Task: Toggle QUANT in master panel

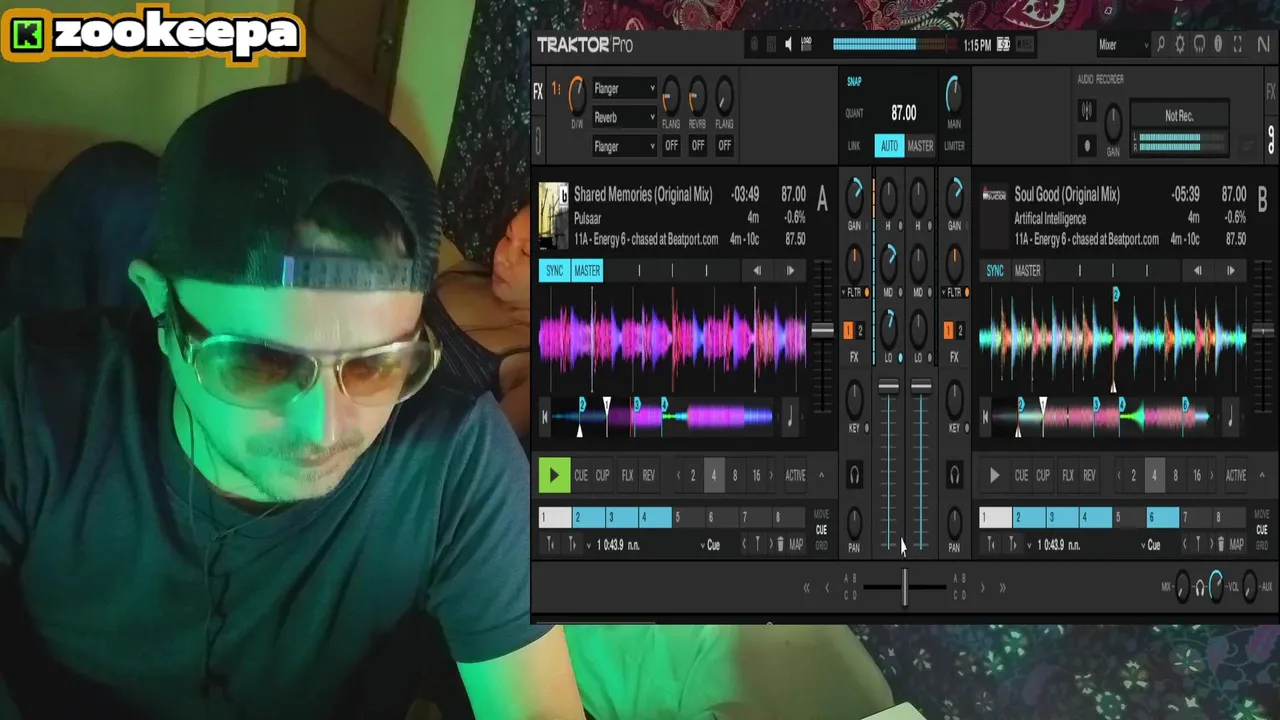Action: pos(854,113)
